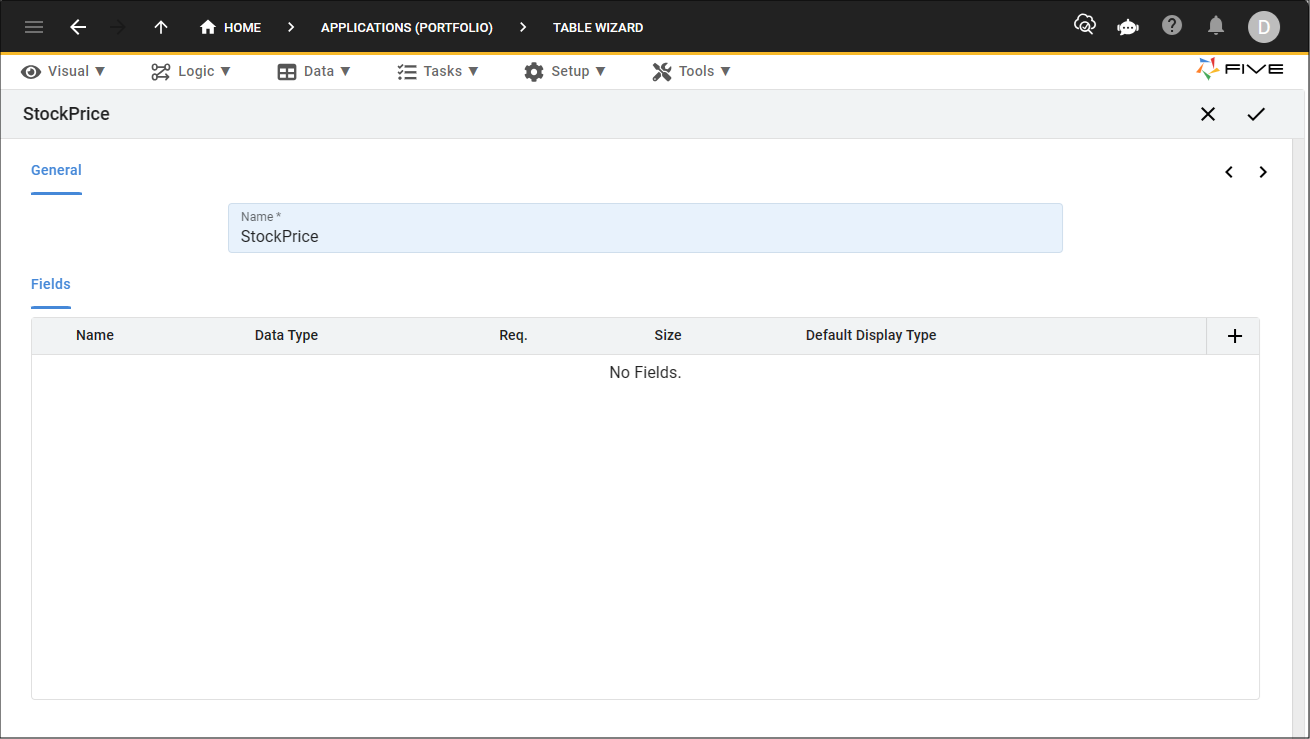Select the General tab

56,170
